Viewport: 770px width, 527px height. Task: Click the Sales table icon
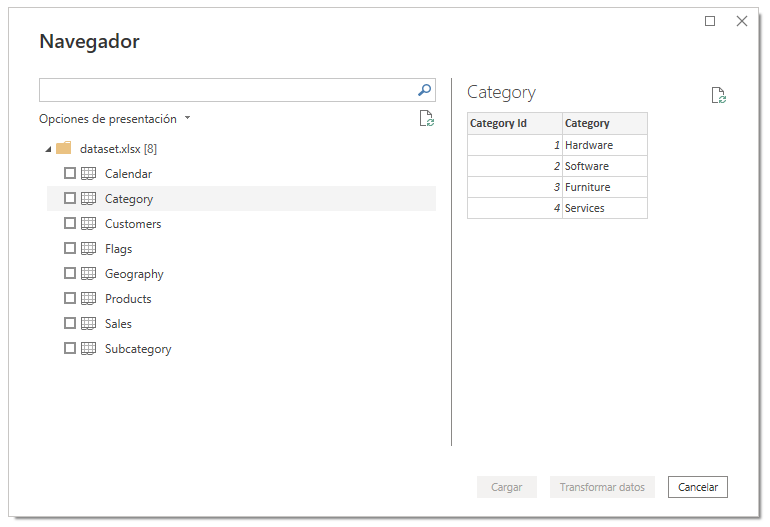(88, 324)
